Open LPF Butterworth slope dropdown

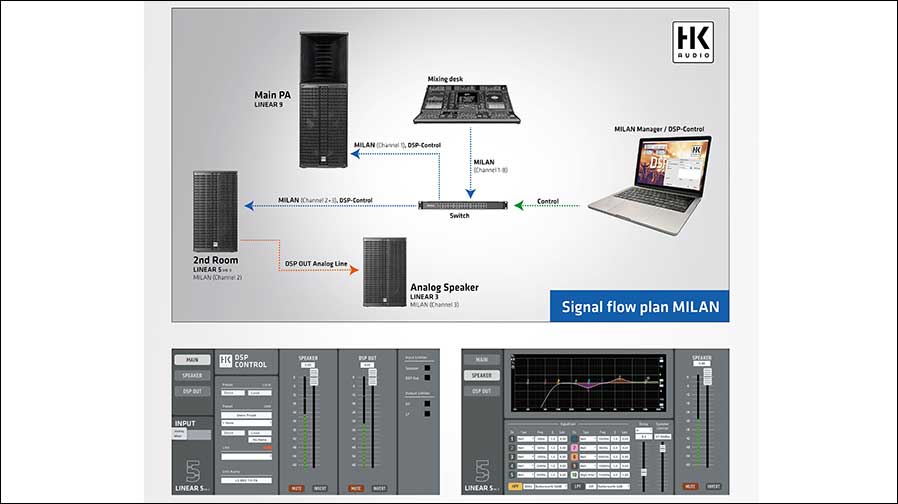614,486
